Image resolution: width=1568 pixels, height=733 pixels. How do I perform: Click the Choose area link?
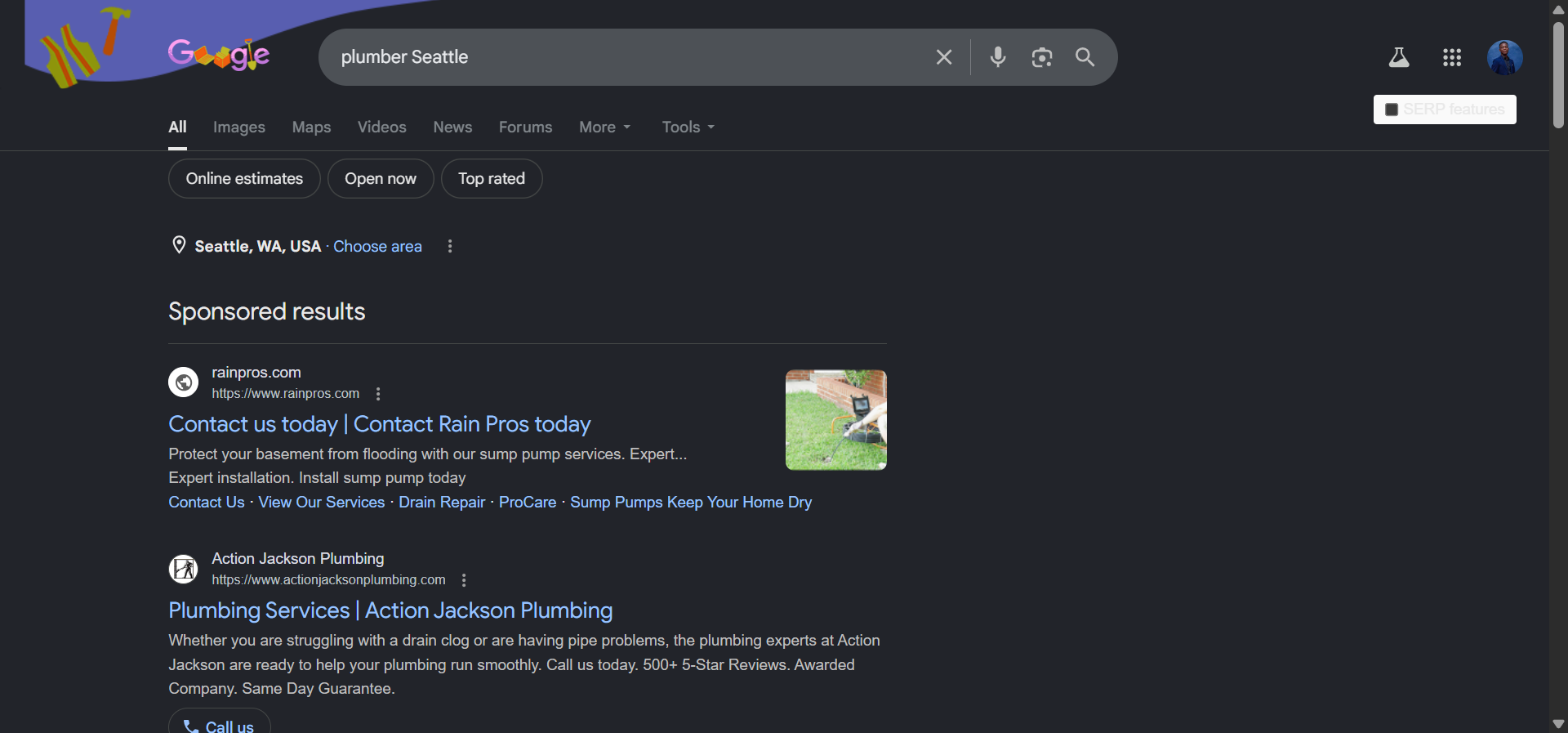click(377, 246)
